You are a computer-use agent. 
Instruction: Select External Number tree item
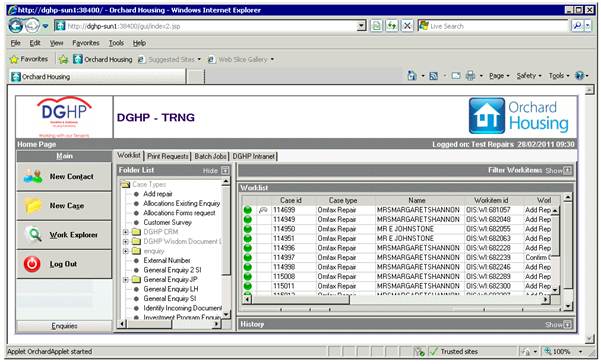point(167,261)
